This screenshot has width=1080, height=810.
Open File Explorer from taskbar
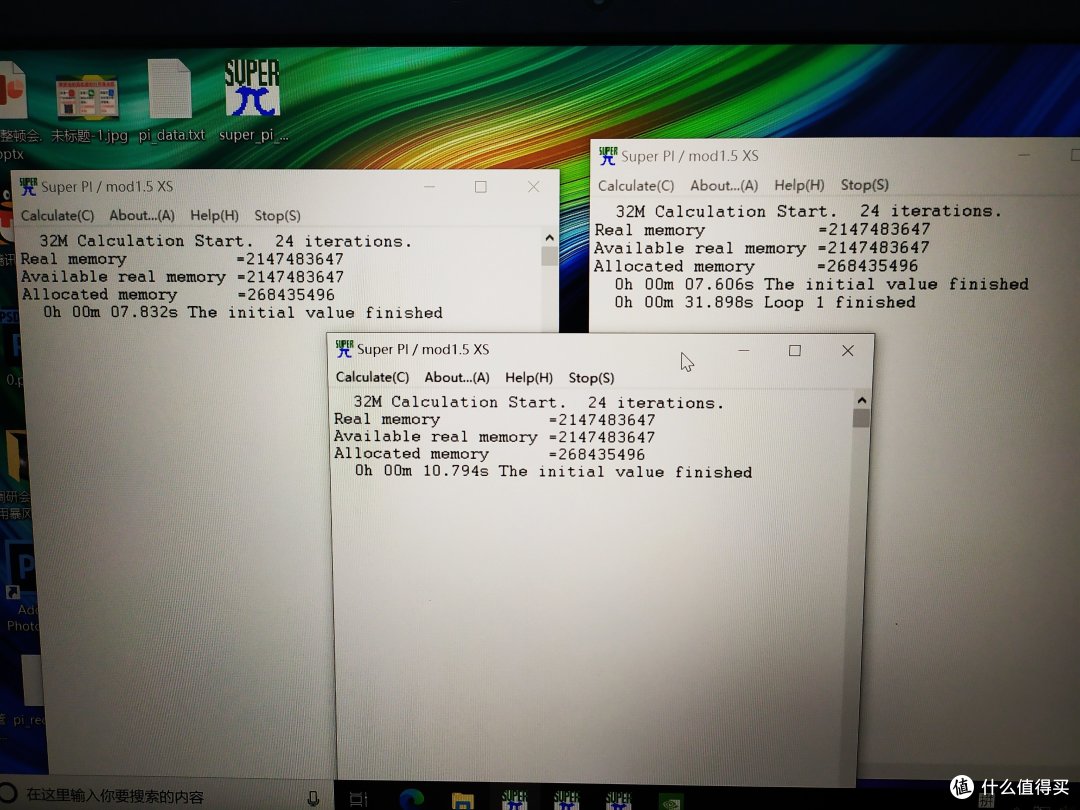[x=462, y=799]
